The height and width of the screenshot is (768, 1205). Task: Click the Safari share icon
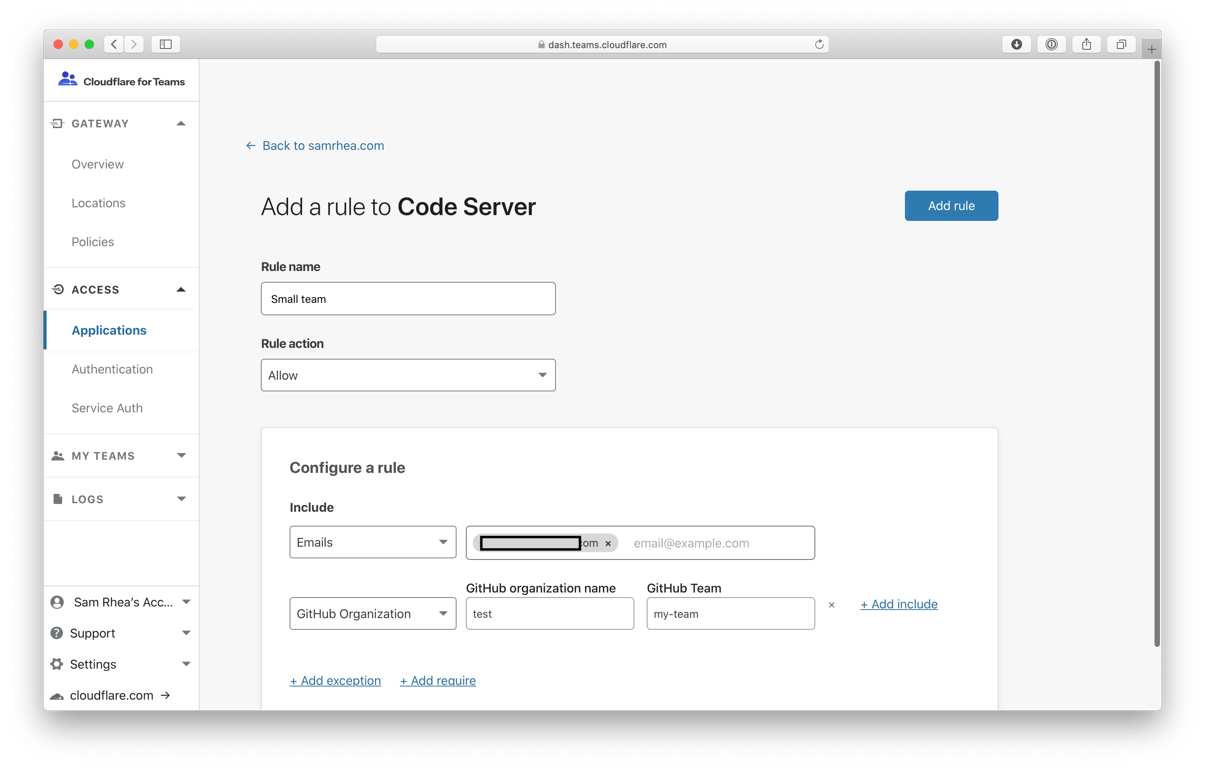(x=1086, y=44)
